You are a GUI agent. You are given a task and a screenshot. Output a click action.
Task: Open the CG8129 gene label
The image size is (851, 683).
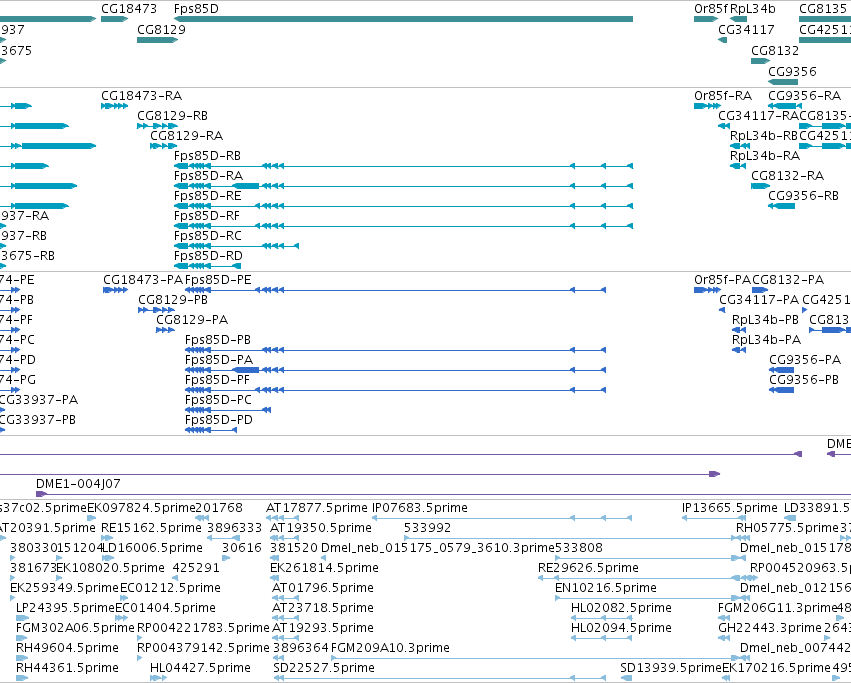tap(161, 29)
